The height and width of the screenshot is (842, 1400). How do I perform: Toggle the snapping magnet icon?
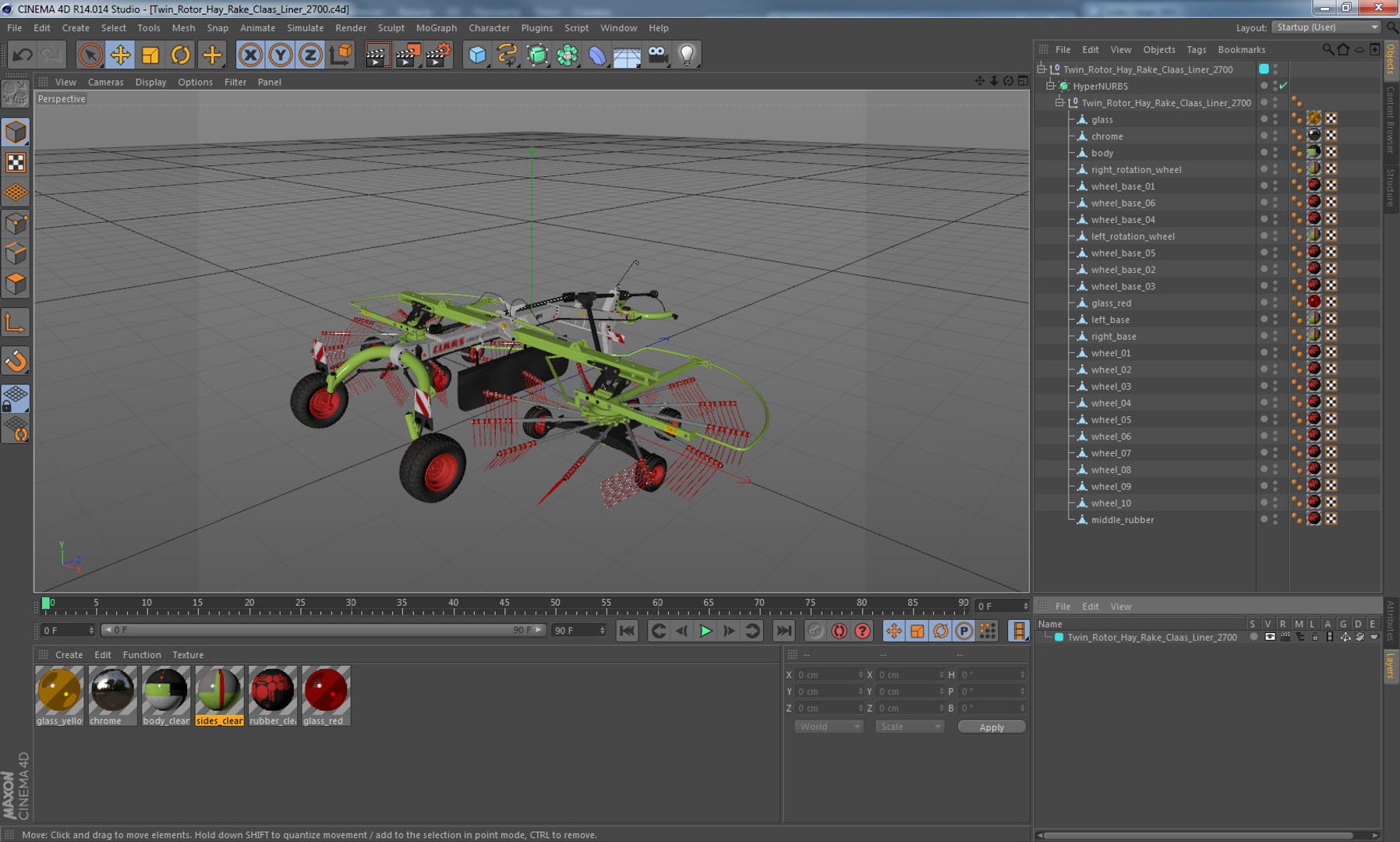16,361
